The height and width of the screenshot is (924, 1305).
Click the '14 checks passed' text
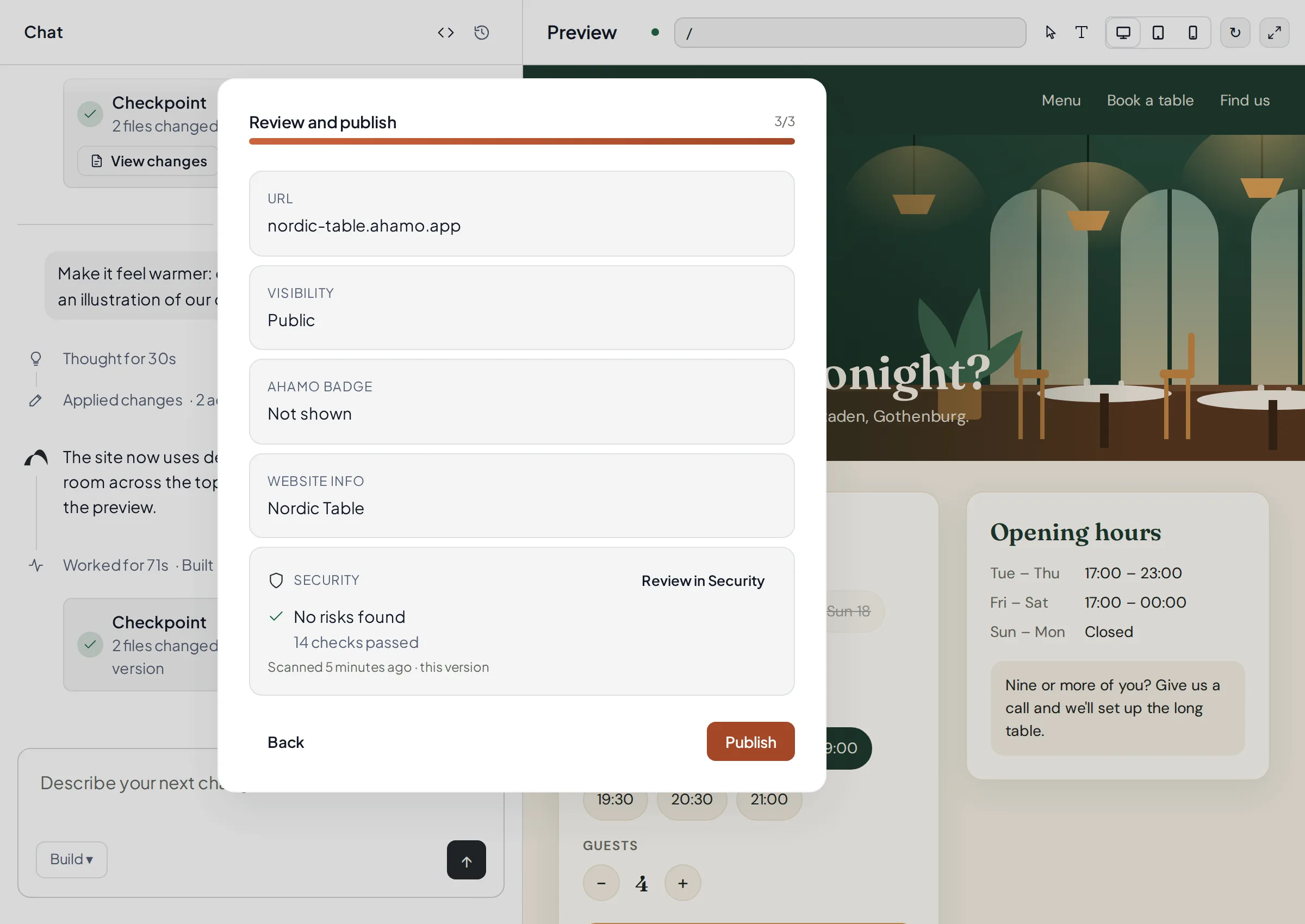356,642
